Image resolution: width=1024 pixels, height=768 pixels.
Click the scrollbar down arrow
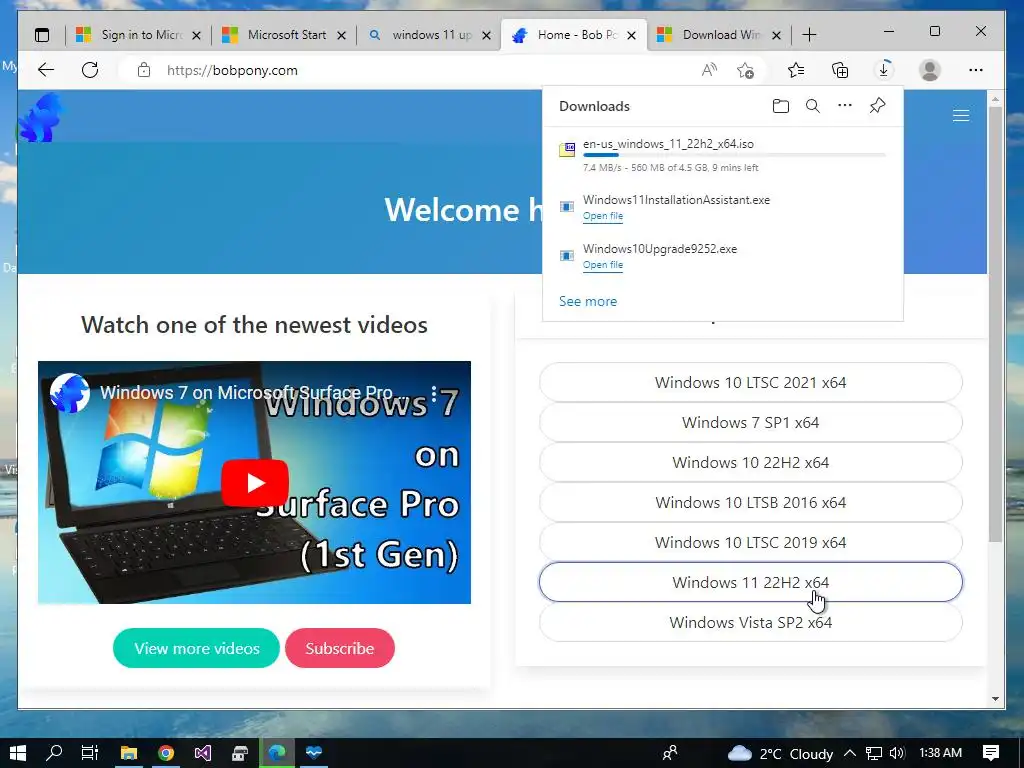click(x=995, y=699)
